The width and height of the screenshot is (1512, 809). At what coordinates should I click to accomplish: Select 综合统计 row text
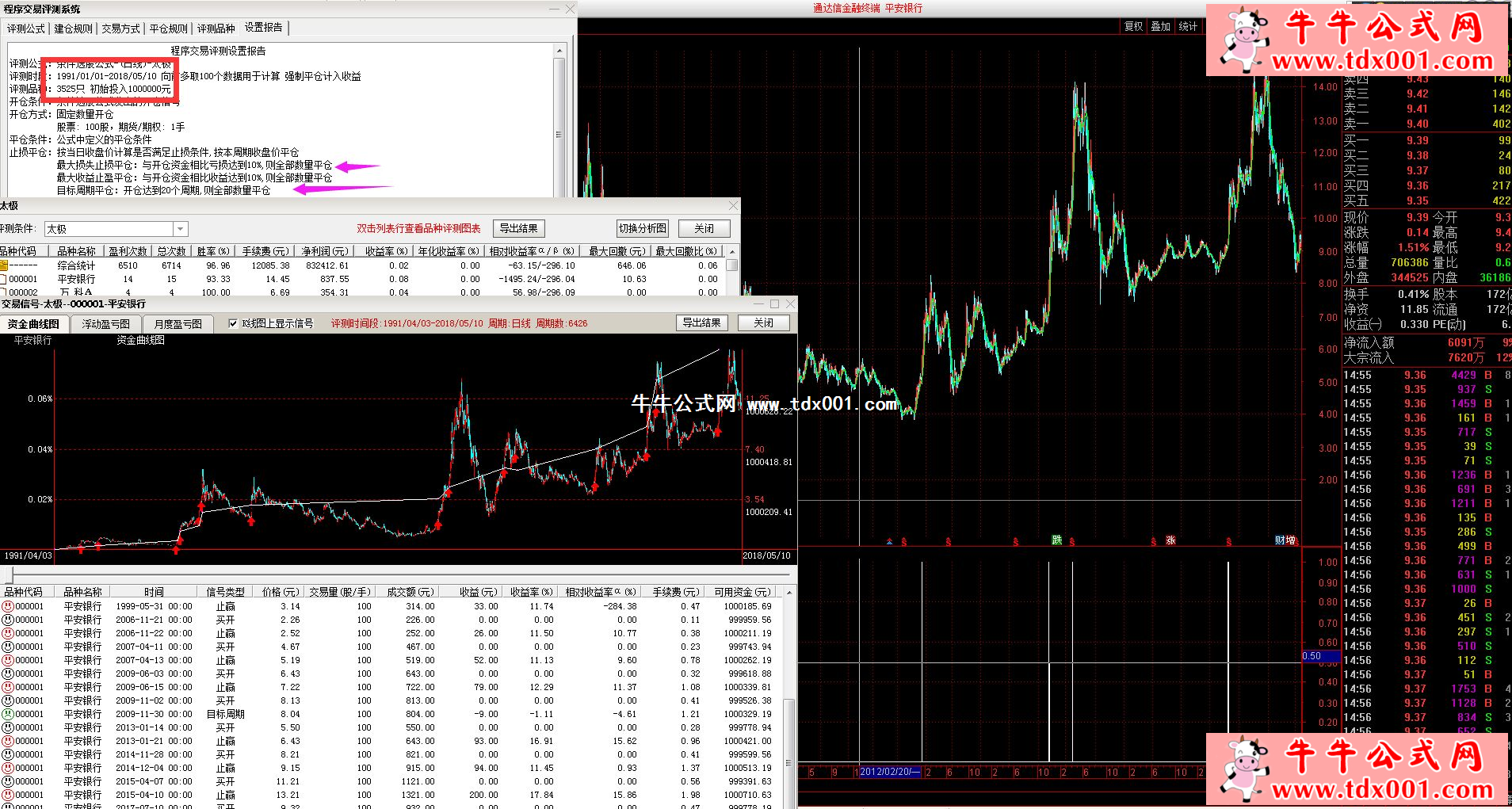pyautogui.click(x=76, y=265)
